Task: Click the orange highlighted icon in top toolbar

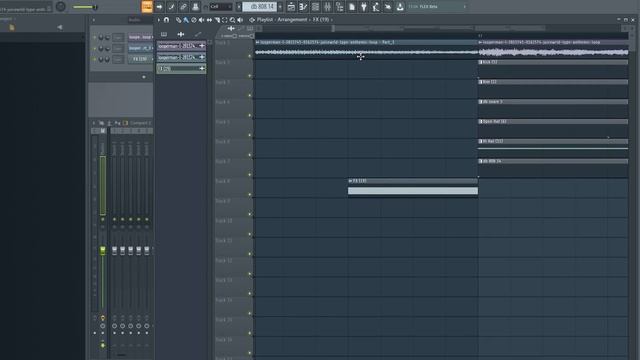Action: pos(147,7)
